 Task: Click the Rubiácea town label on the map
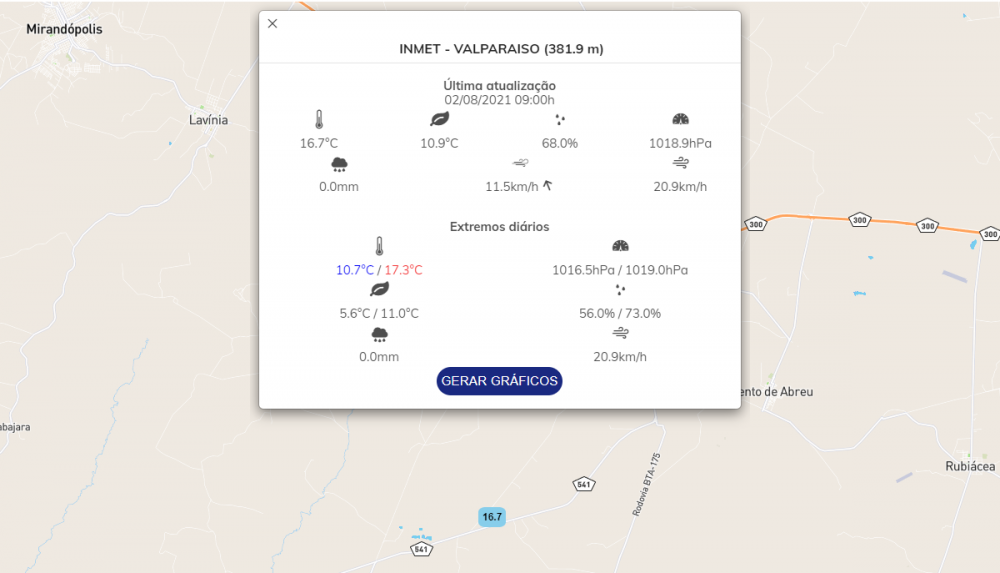[x=970, y=466]
